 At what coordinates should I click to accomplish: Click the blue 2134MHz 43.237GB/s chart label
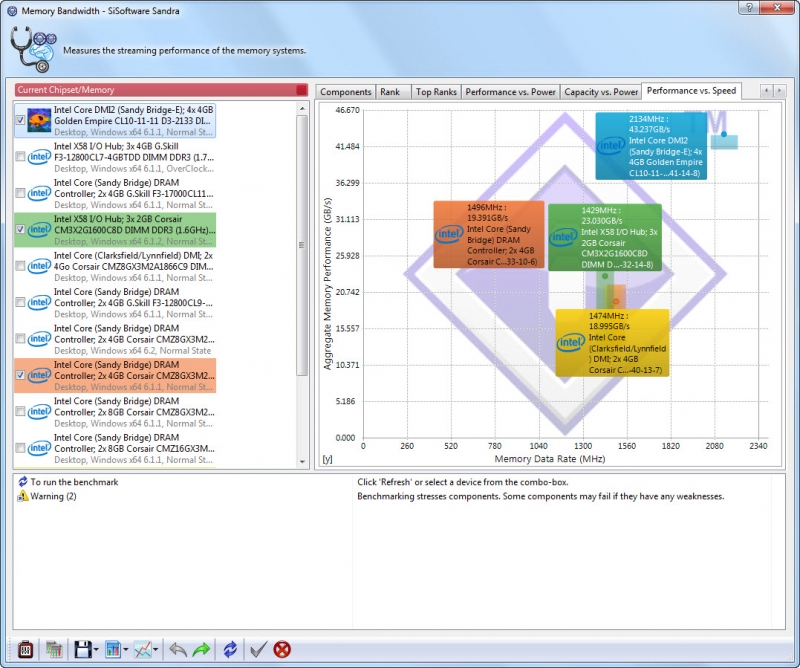click(651, 146)
